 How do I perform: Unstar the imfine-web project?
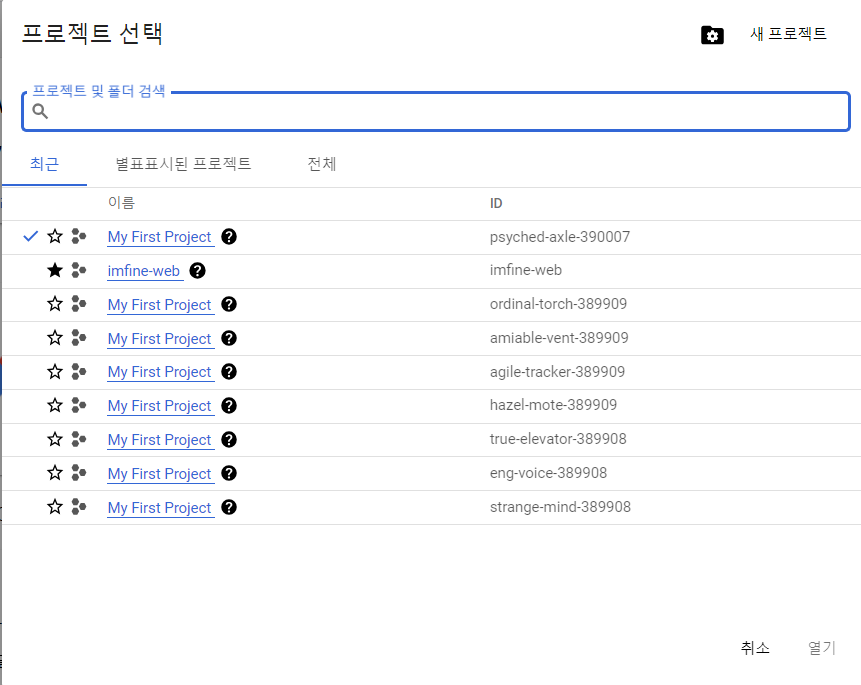click(55, 270)
